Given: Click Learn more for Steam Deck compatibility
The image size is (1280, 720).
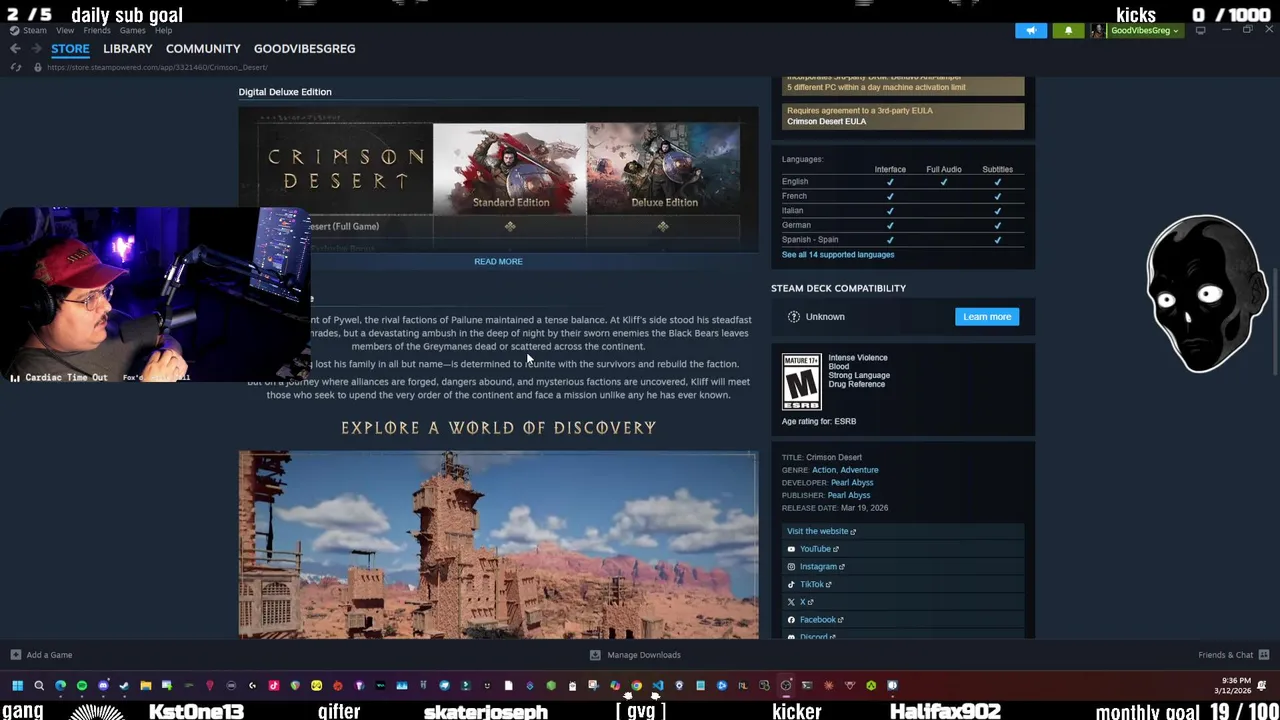Looking at the screenshot, I should 987,316.
